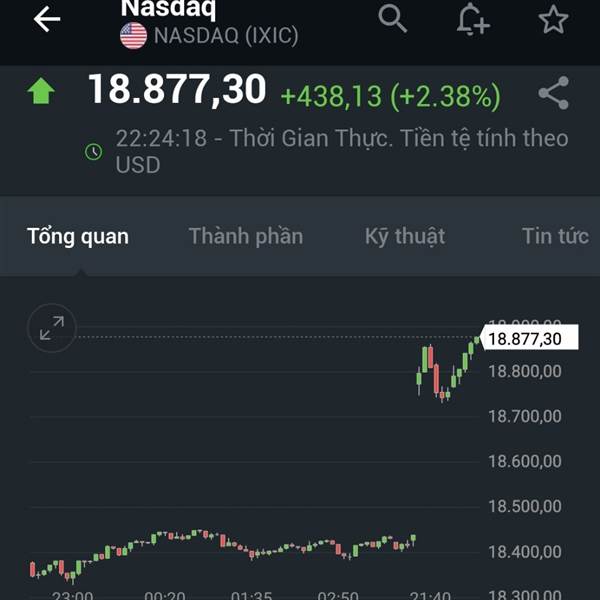Click the US flag icon
600x600 pixels.
[134, 36]
